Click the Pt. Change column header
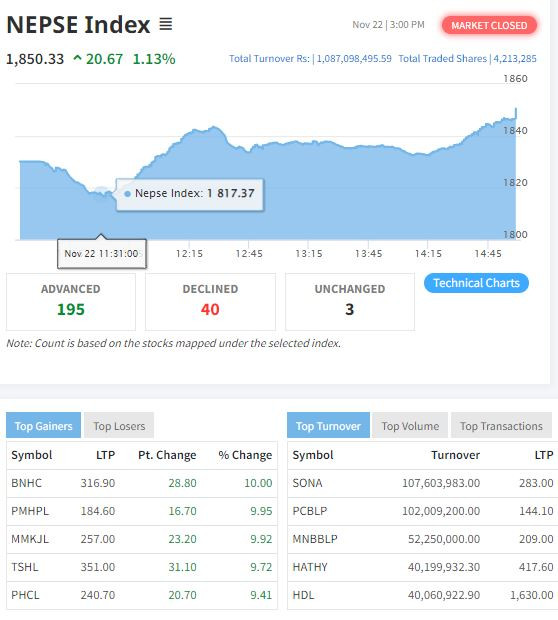558x620 pixels. pyautogui.click(x=167, y=455)
